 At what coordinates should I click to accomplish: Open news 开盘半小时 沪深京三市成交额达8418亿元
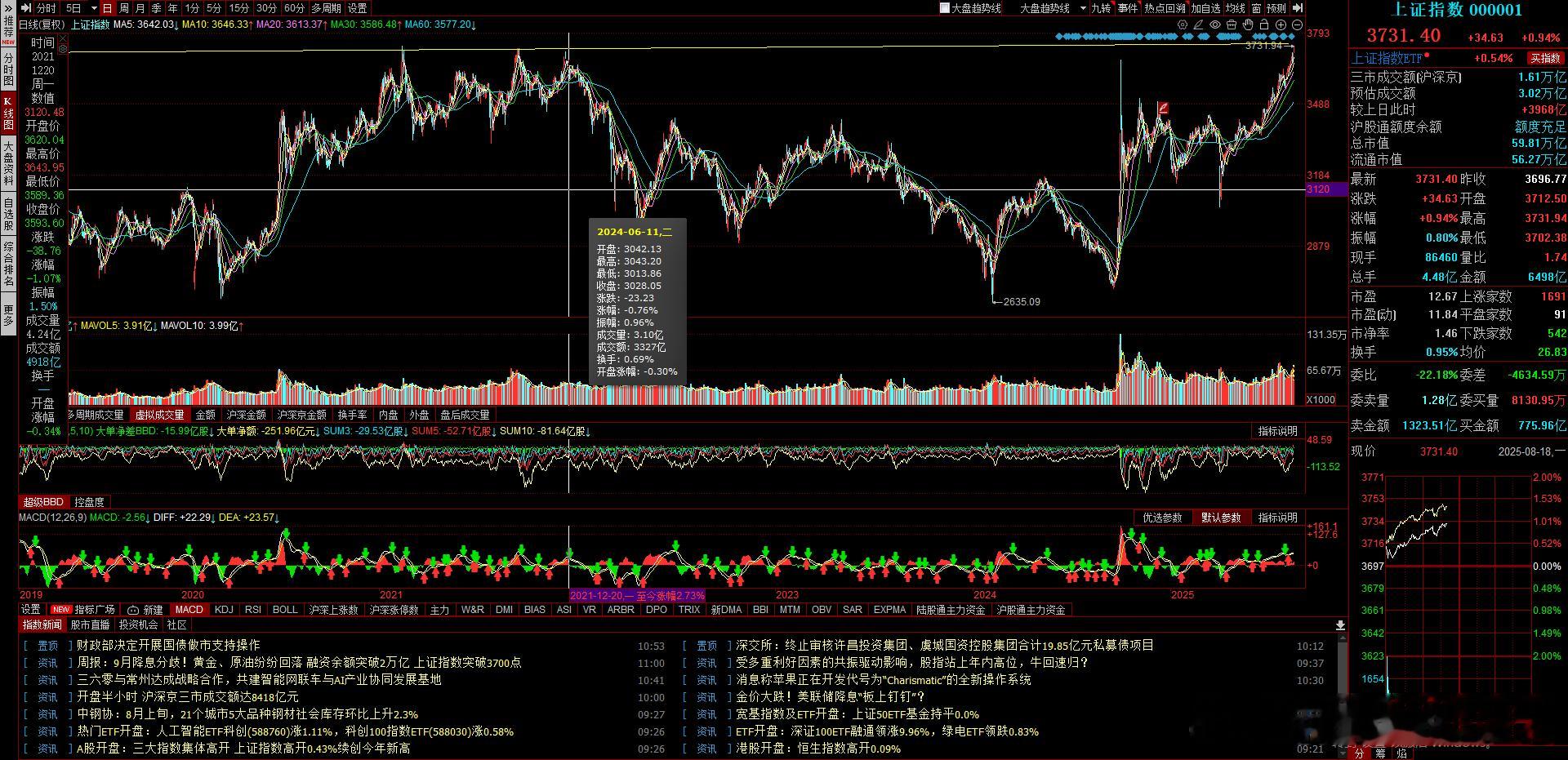(x=188, y=697)
